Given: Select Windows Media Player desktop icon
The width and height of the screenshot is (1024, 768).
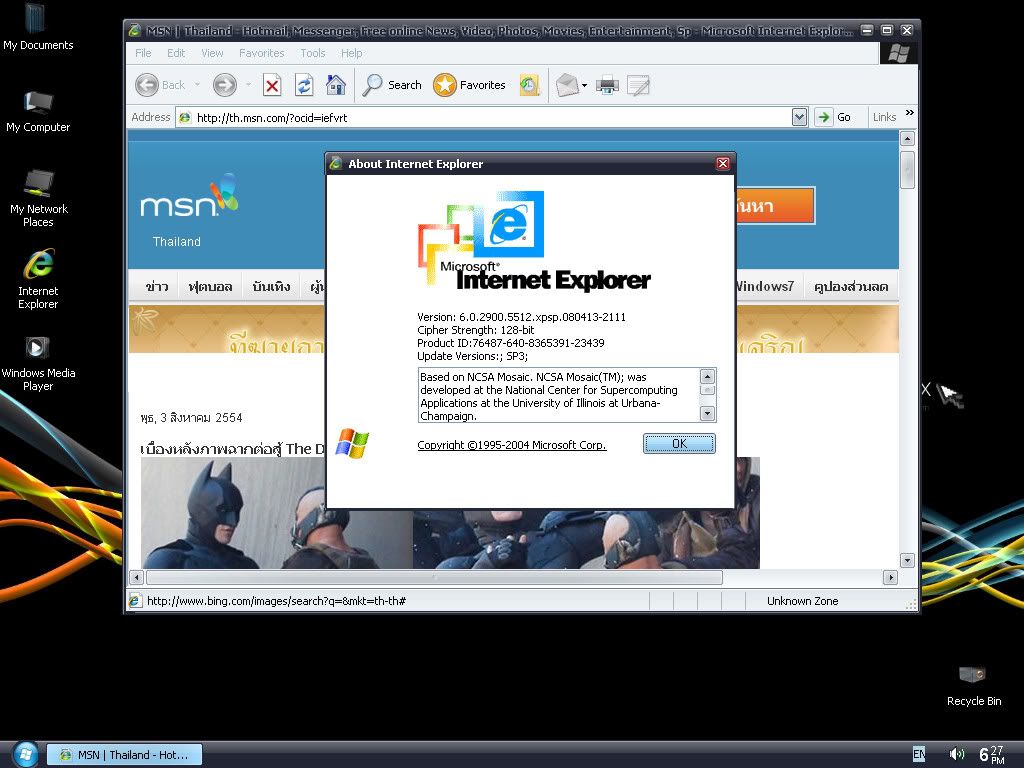Looking at the screenshot, I should 38,363.
